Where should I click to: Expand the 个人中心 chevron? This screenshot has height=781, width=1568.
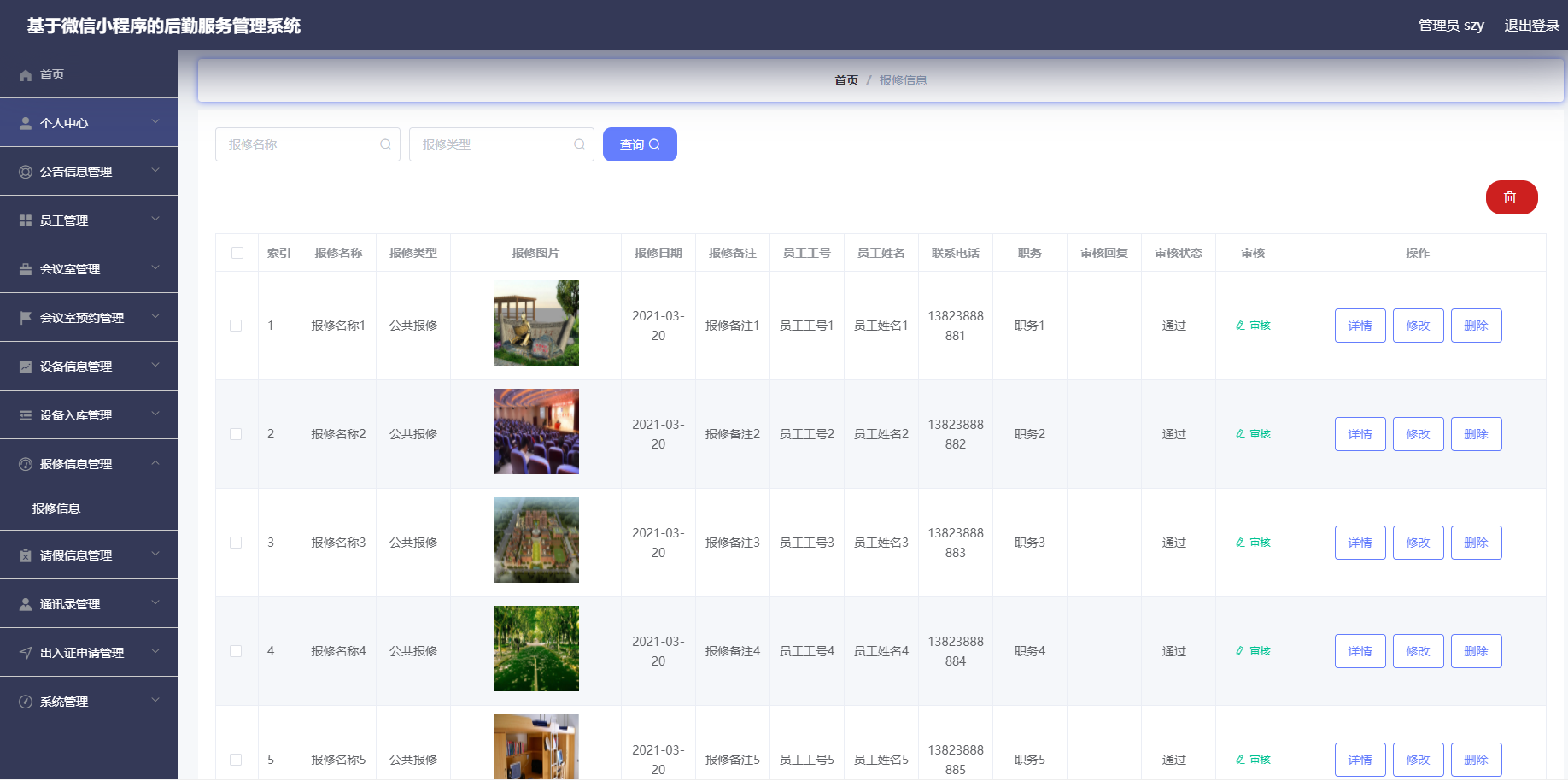point(155,121)
